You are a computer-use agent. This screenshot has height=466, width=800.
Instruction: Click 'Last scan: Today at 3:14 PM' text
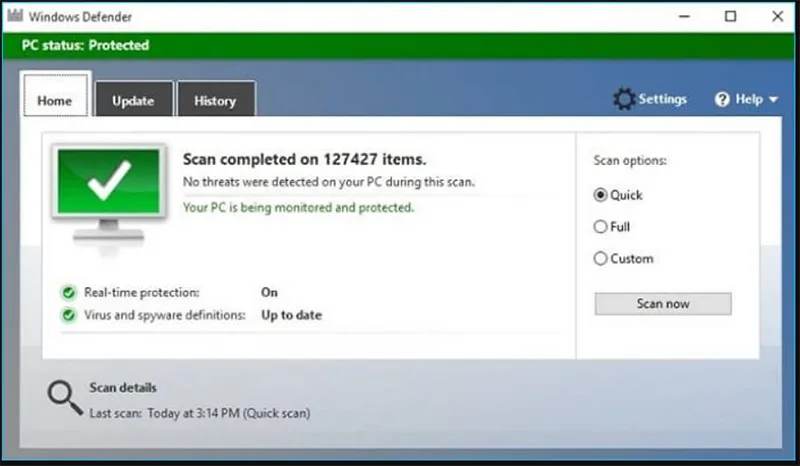[x=199, y=413]
